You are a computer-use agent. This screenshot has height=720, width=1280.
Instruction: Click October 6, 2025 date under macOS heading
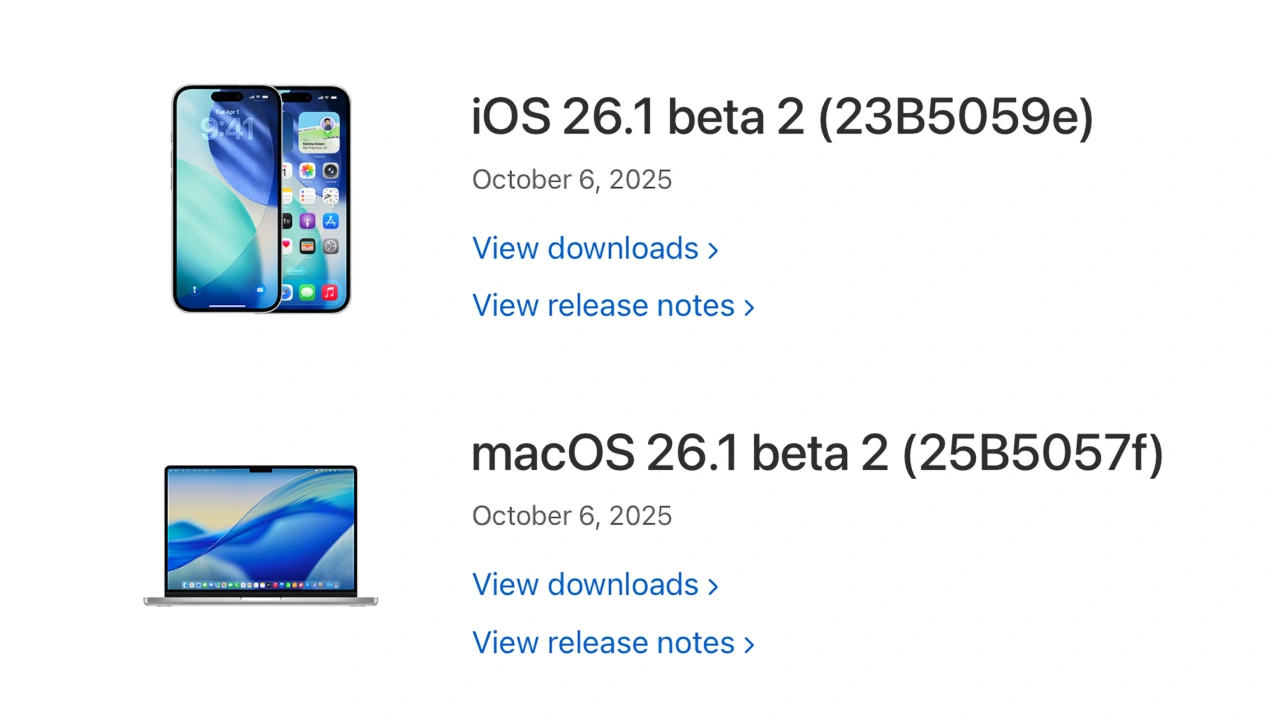(572, 516)
